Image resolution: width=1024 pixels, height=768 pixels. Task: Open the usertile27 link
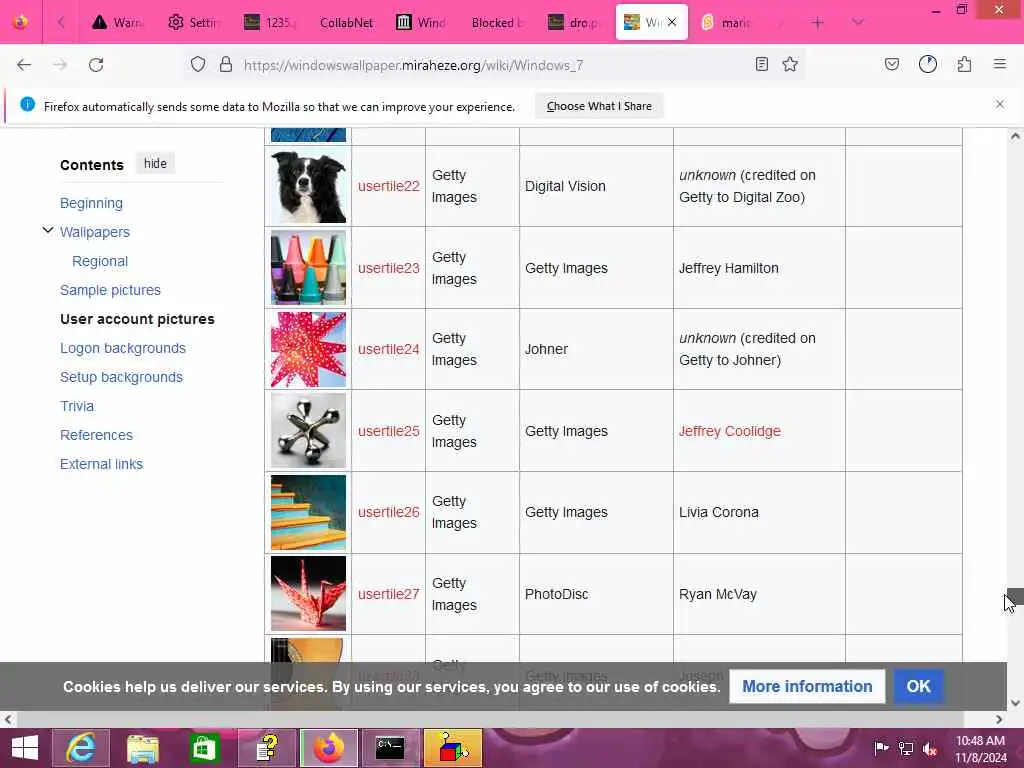coord(389,594)
